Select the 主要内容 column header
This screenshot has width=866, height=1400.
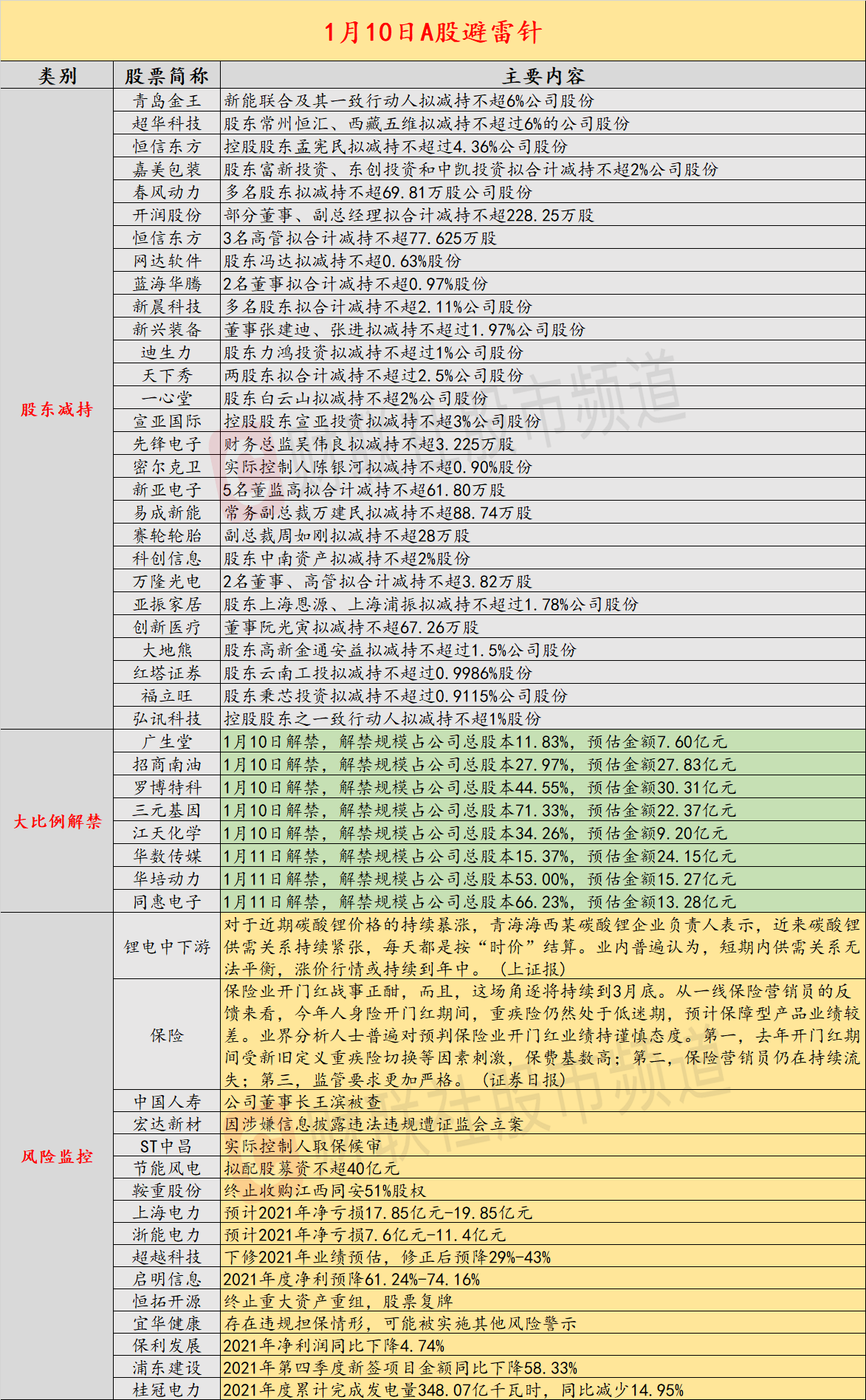[x=543, y=75]
